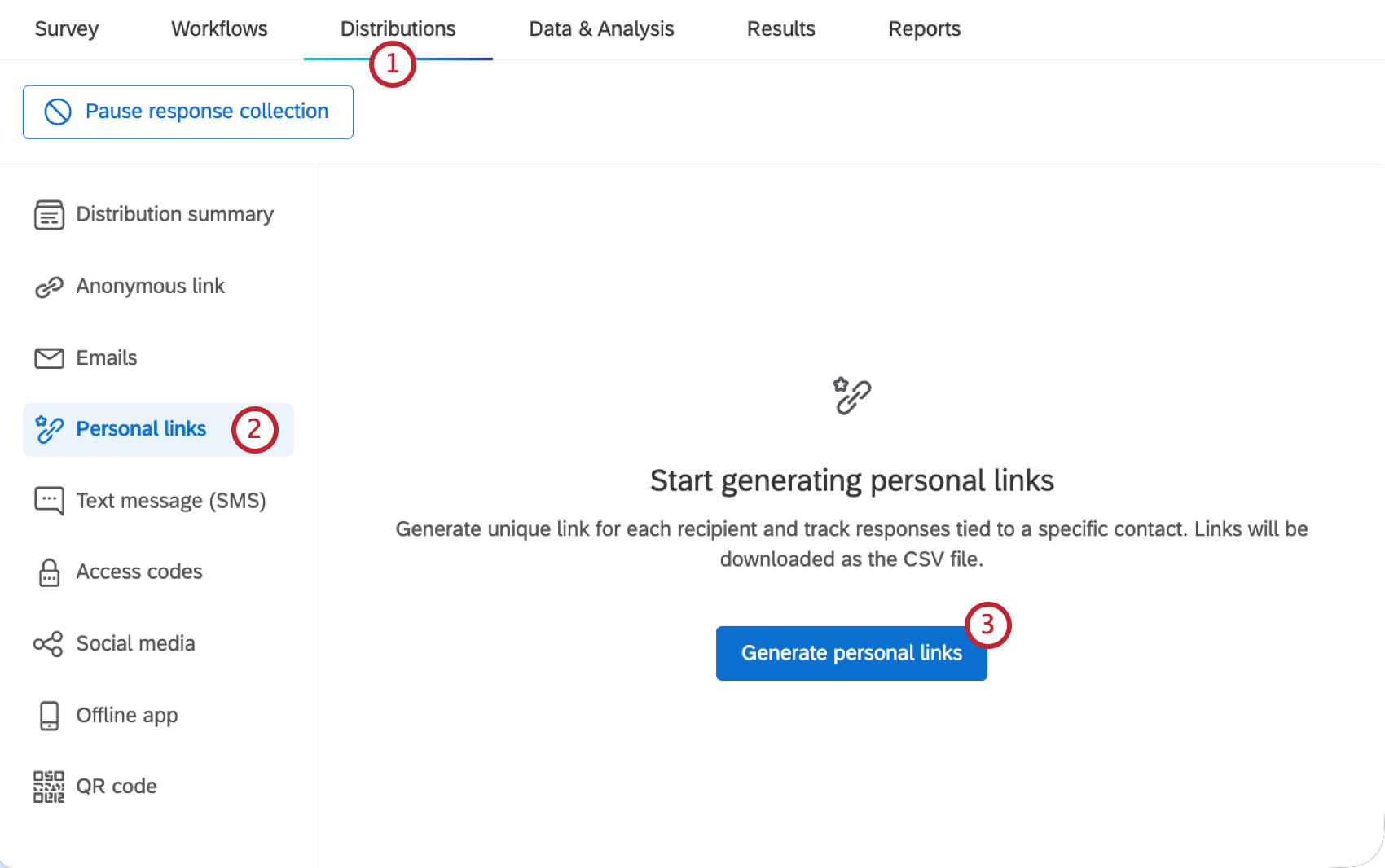
Task: Select the Distributions tab
Action: [398, 29]
